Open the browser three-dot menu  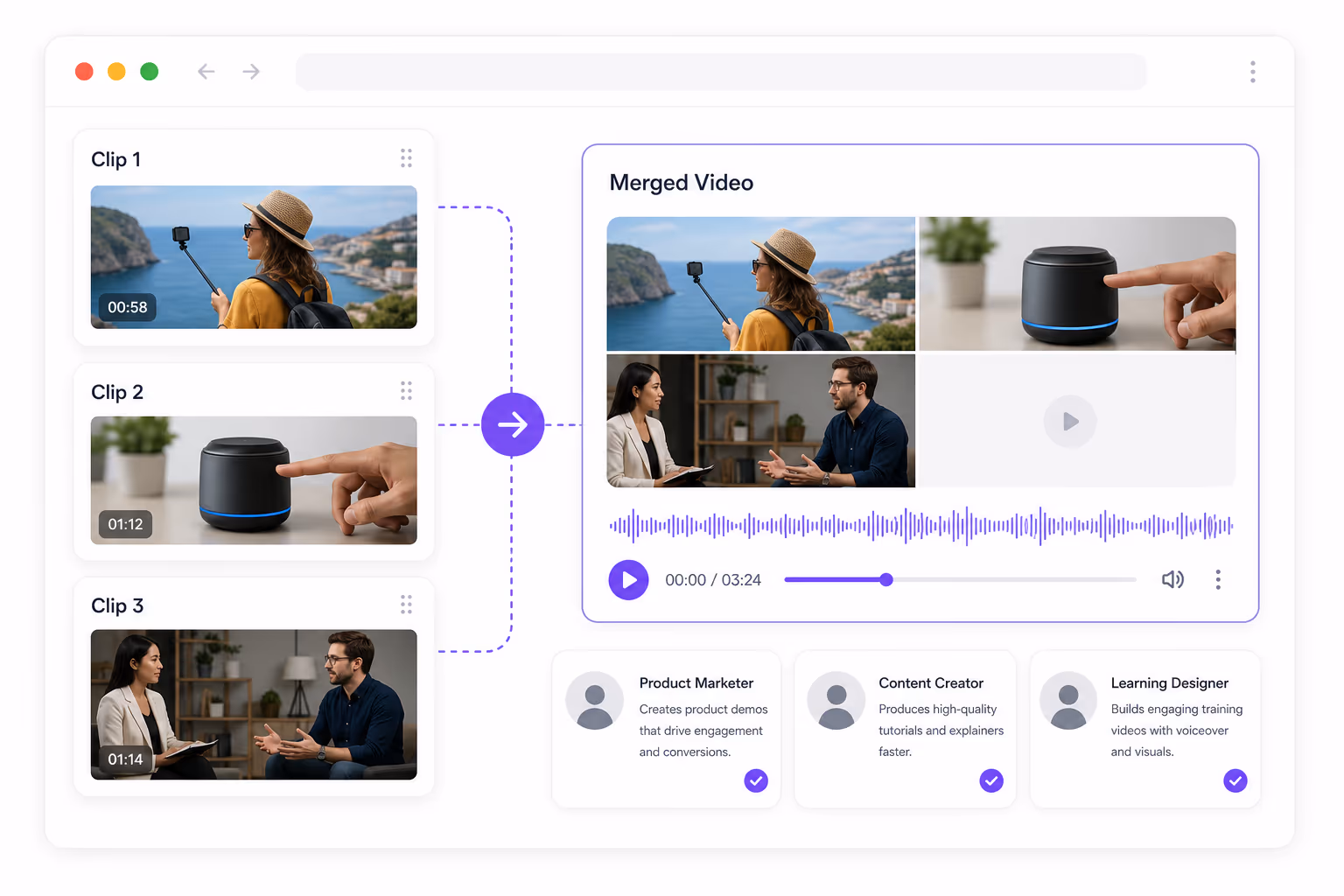1253,72
